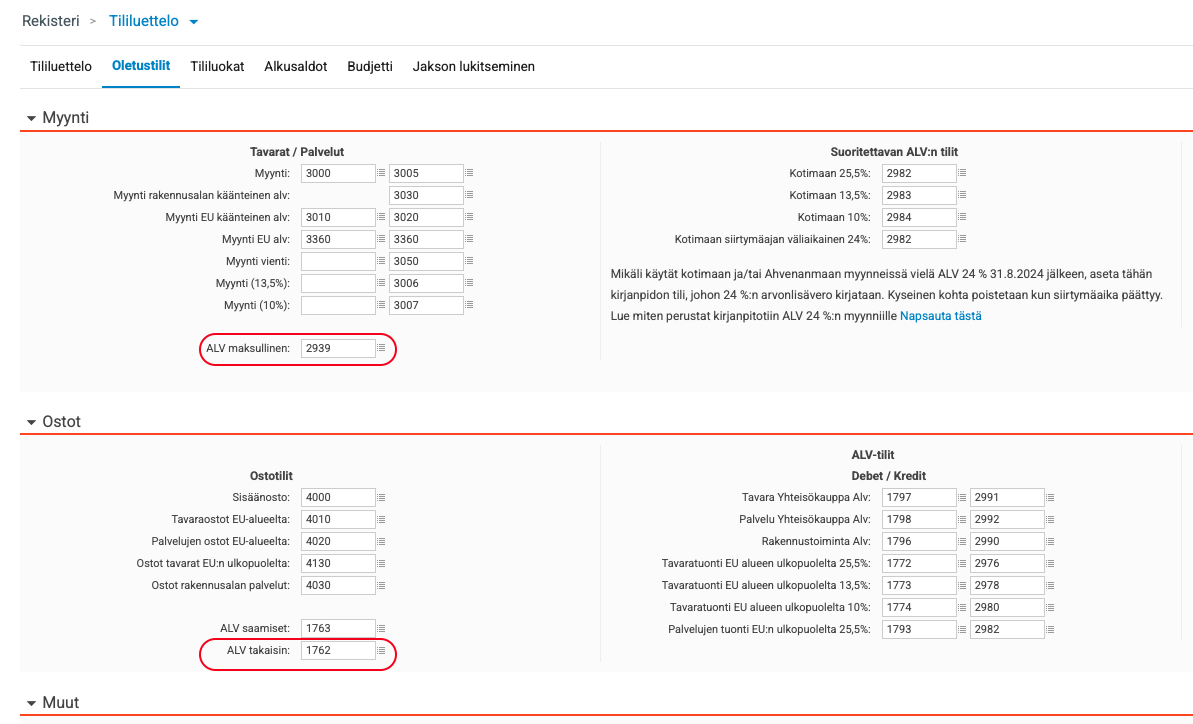Open list icon next to Kotimaan 10% field
Screen dimensions: 1193x724
(962, 217)
